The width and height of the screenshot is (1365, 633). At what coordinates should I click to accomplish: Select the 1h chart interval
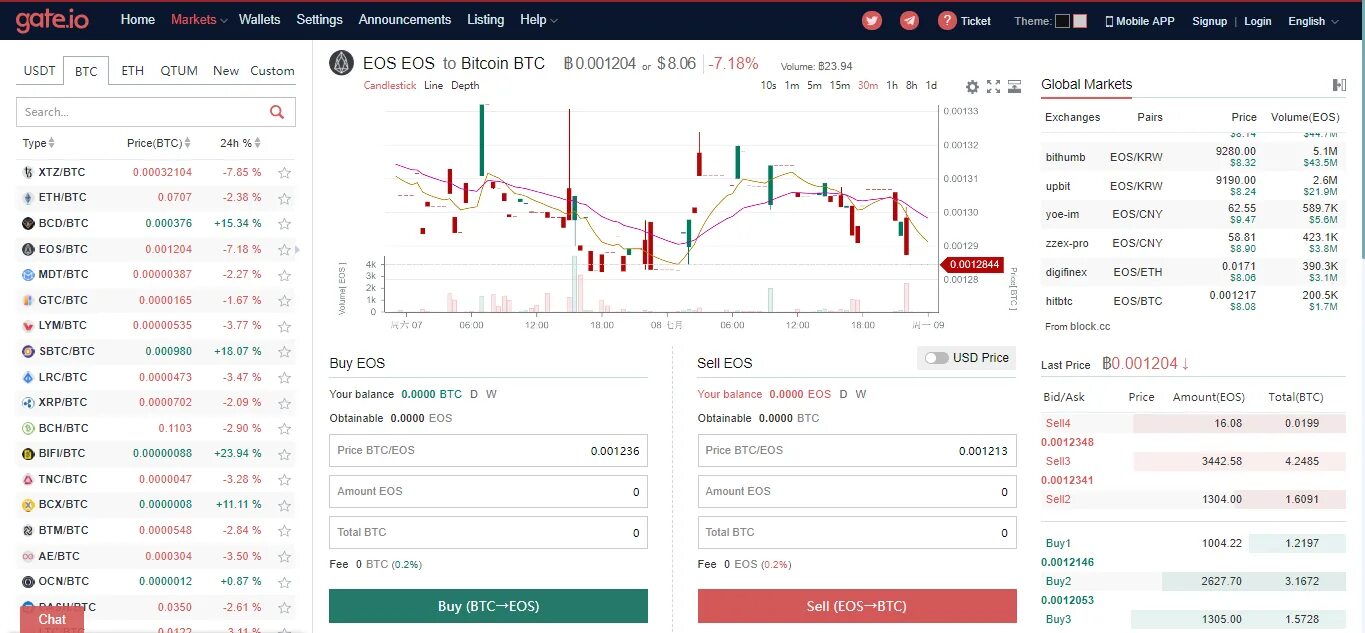tap(892, 86)
